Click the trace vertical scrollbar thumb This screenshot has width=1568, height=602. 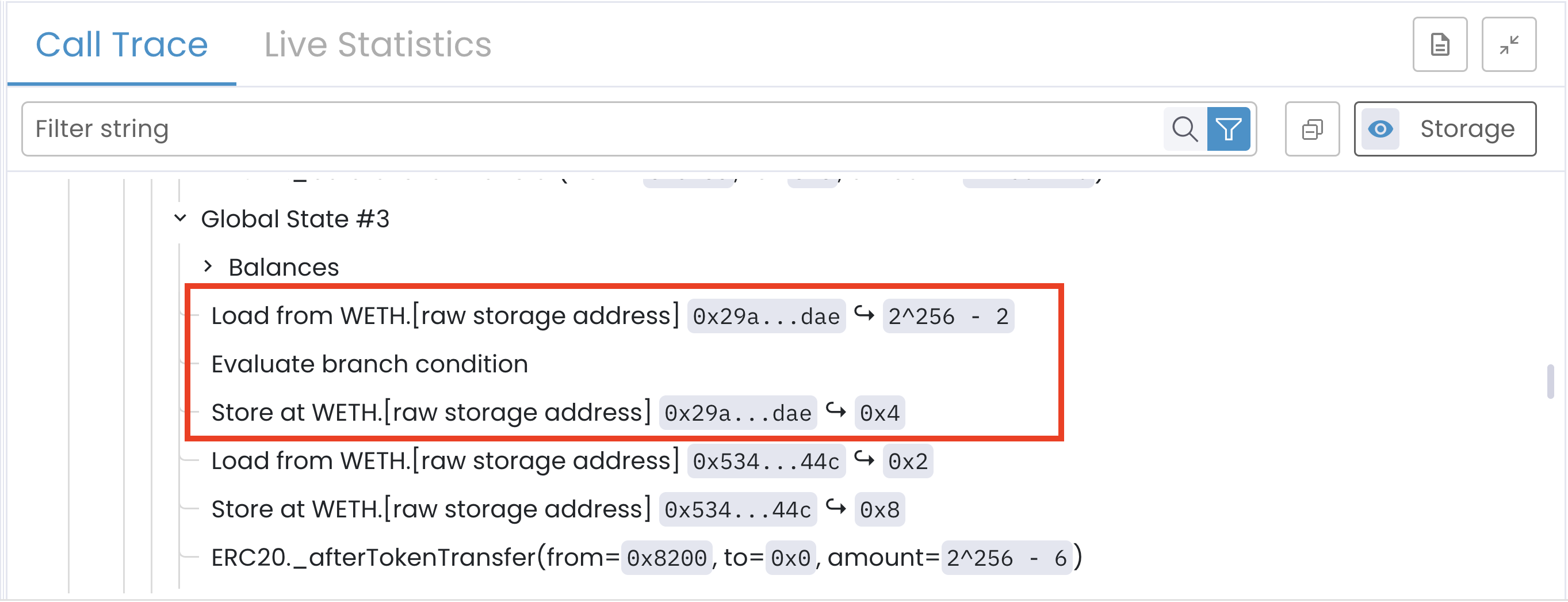(1550, 382)
